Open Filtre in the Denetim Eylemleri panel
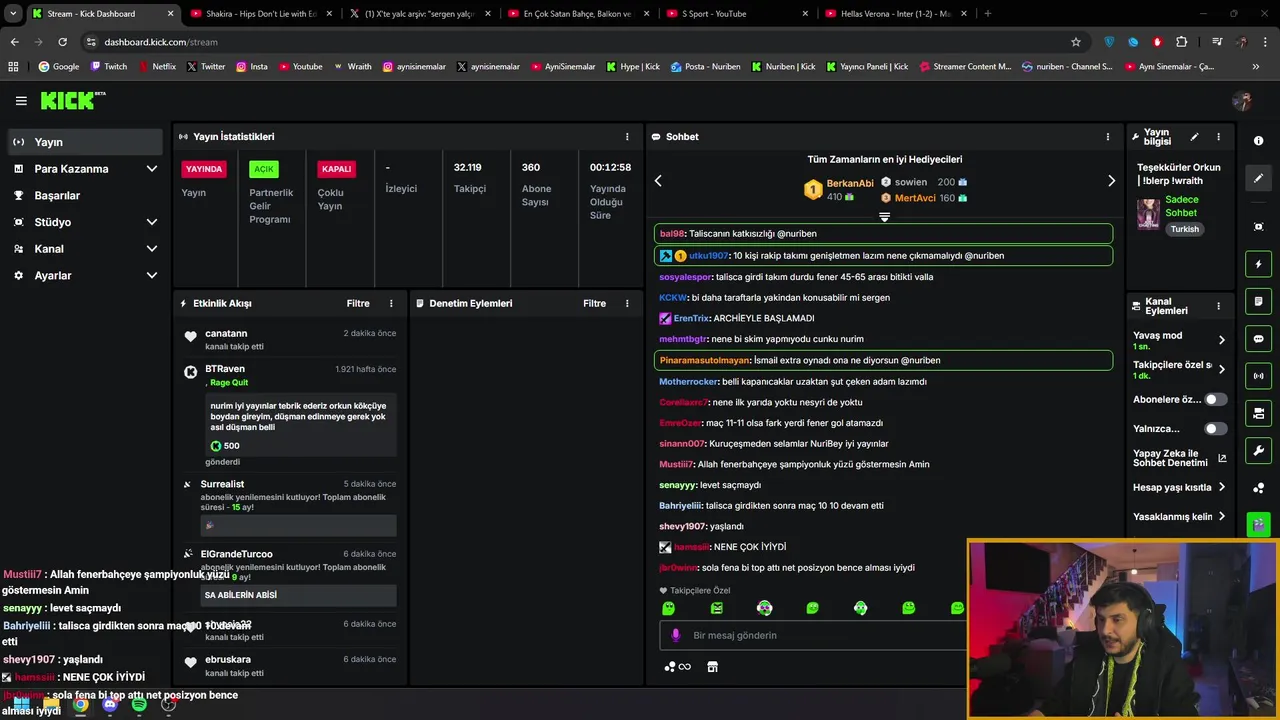 594,303
